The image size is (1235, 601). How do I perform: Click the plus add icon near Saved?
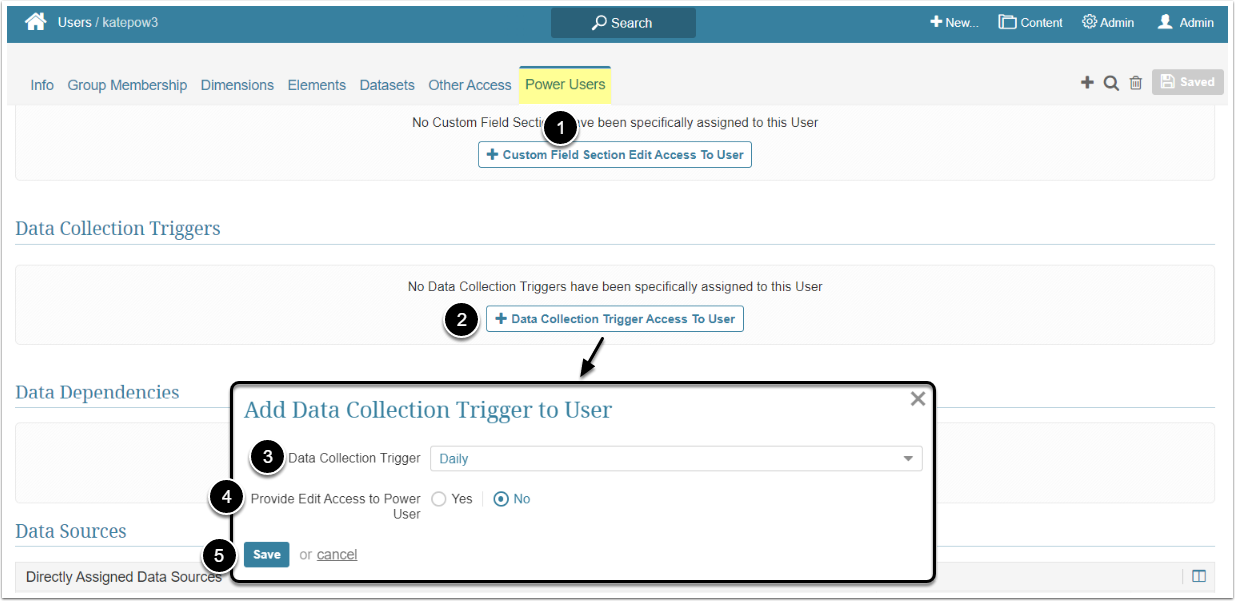pos(1087,83)
